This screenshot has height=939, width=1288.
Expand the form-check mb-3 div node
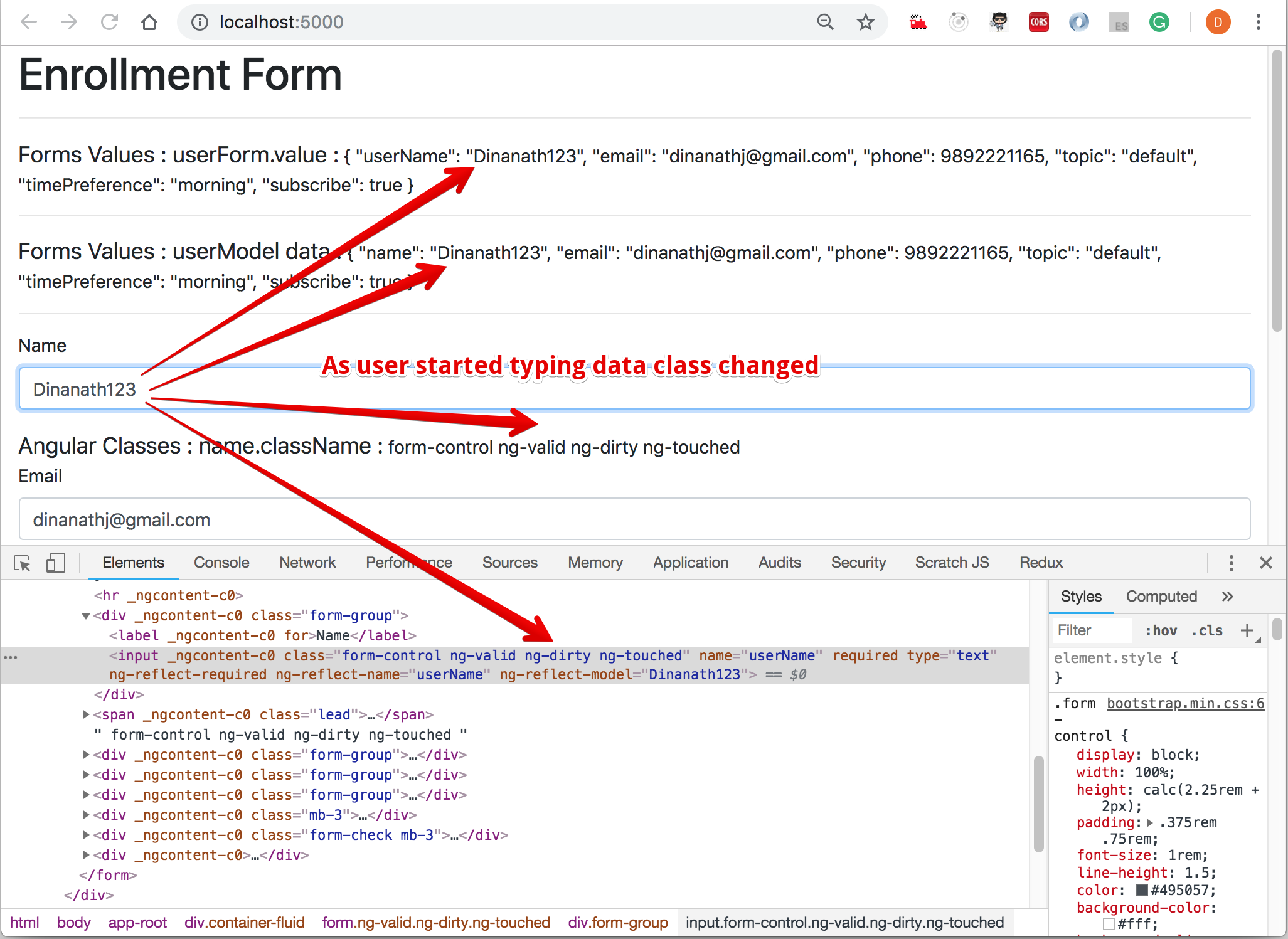click(x=86, y=835)
